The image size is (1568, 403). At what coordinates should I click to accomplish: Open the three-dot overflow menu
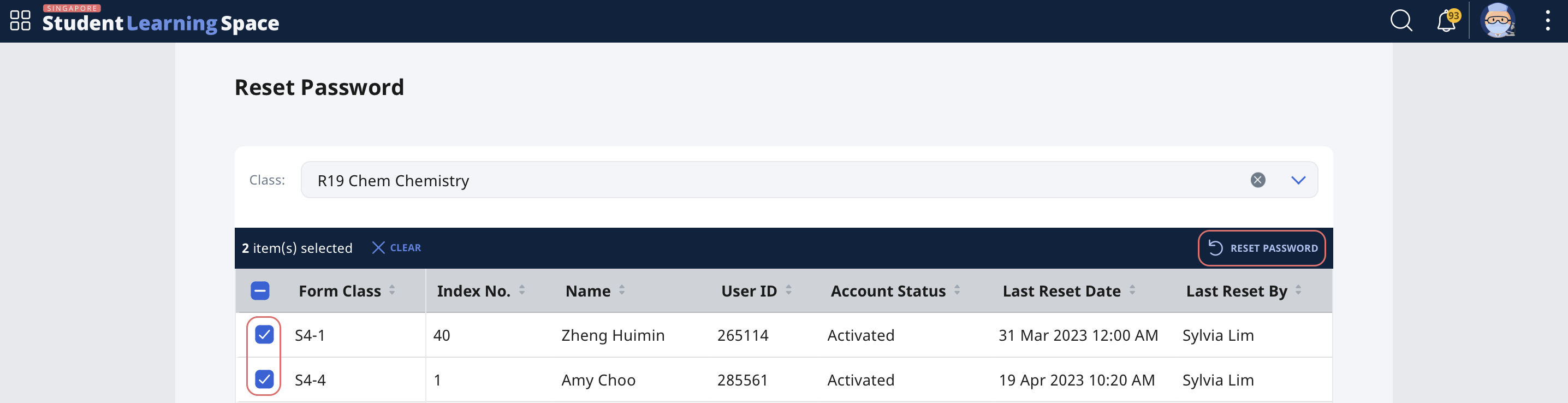click(1548, 20)
